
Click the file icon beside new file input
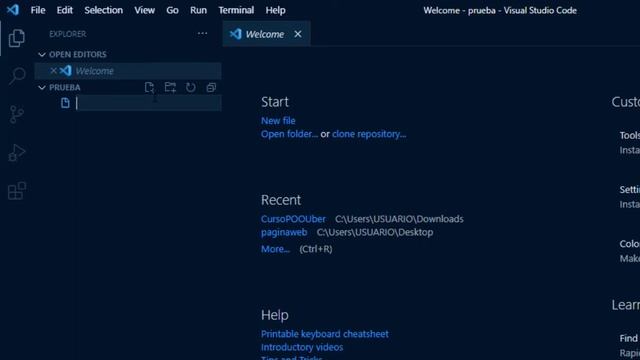(x=65, y=103)
